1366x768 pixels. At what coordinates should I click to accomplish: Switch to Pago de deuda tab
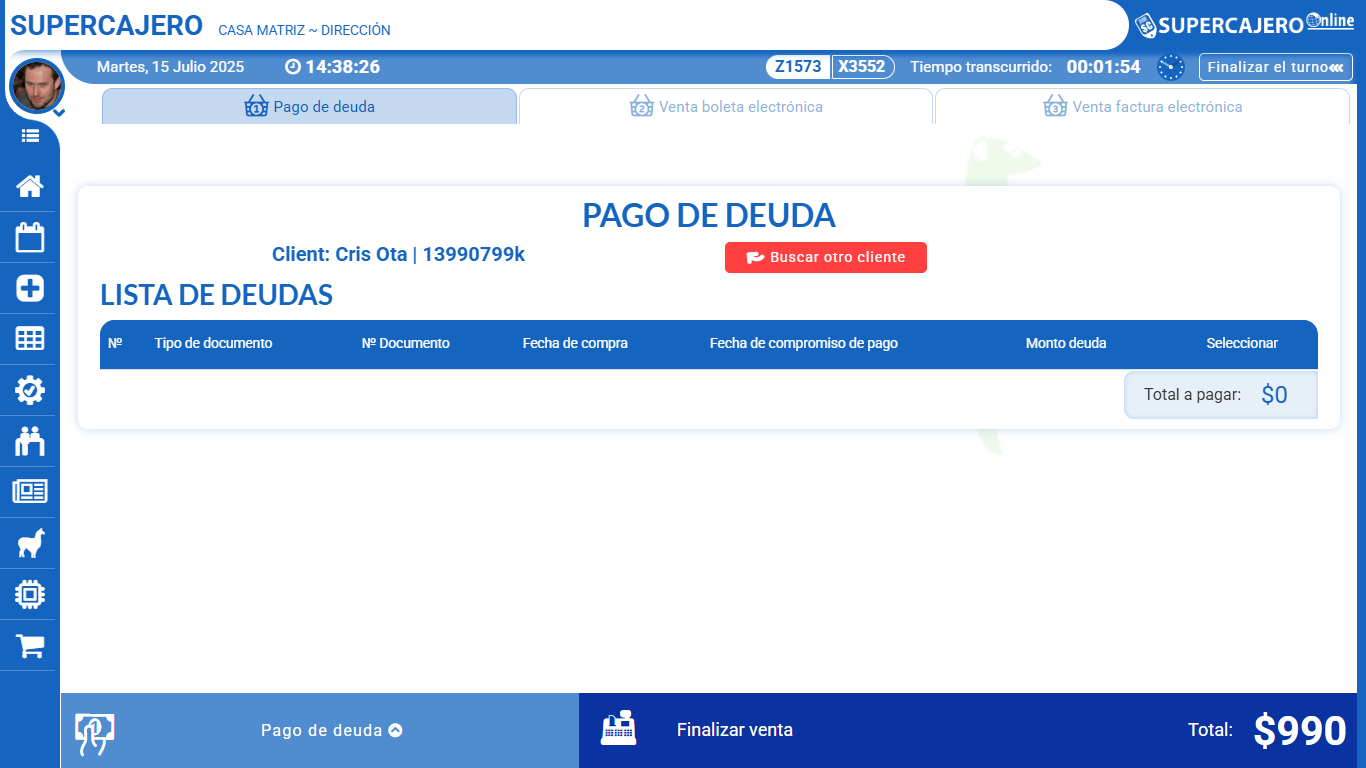[x=310, y=106]
